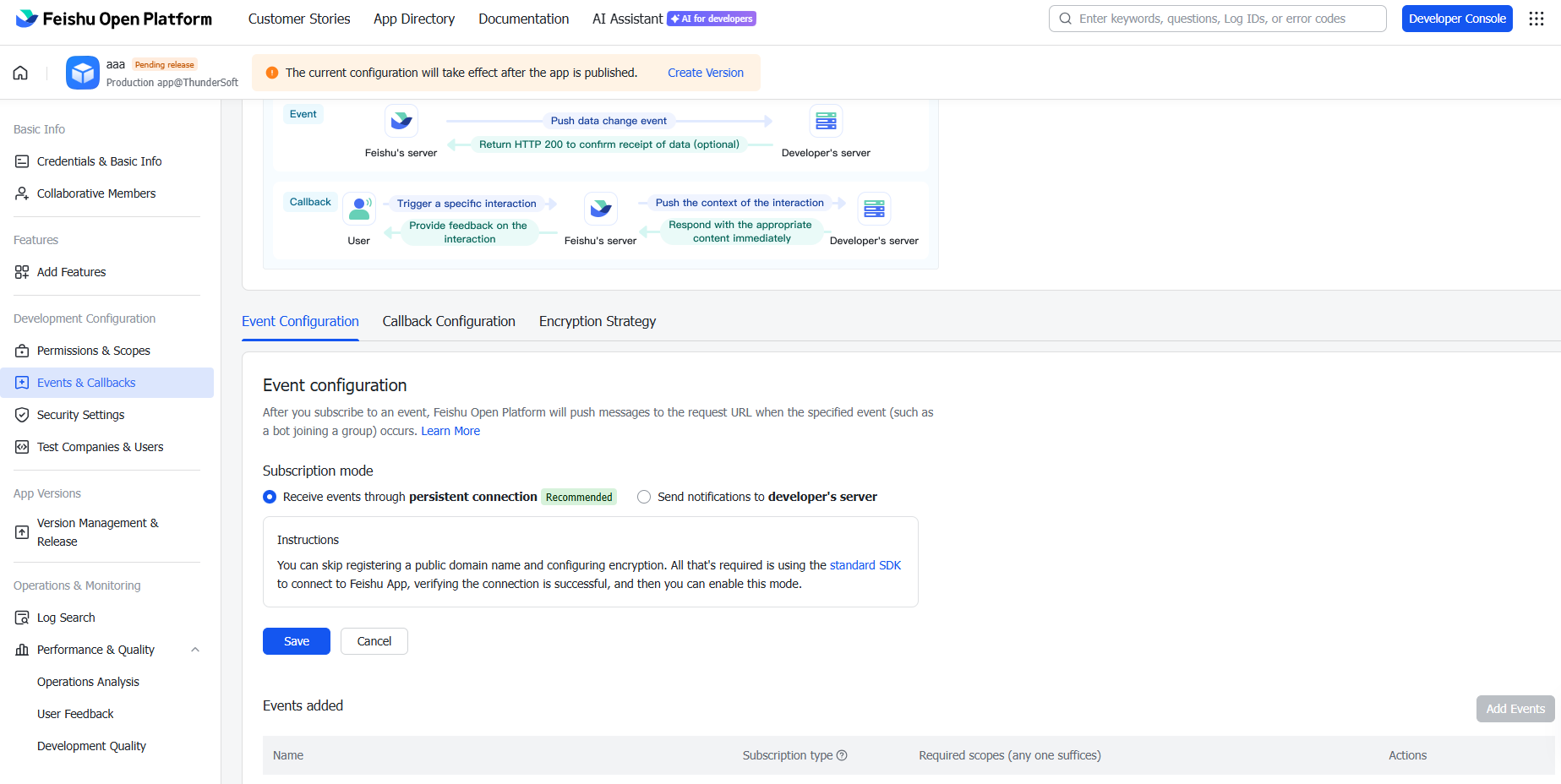1561x784 pixels.
Task: Click the home icon in header
Action: [20, 73]
